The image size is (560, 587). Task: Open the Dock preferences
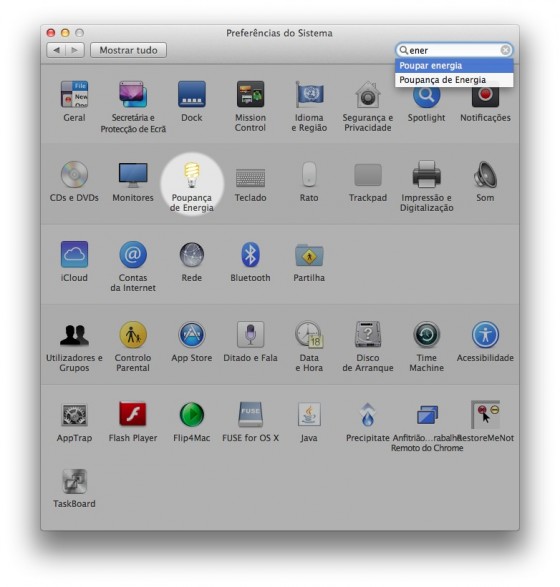tap(192, 94)
